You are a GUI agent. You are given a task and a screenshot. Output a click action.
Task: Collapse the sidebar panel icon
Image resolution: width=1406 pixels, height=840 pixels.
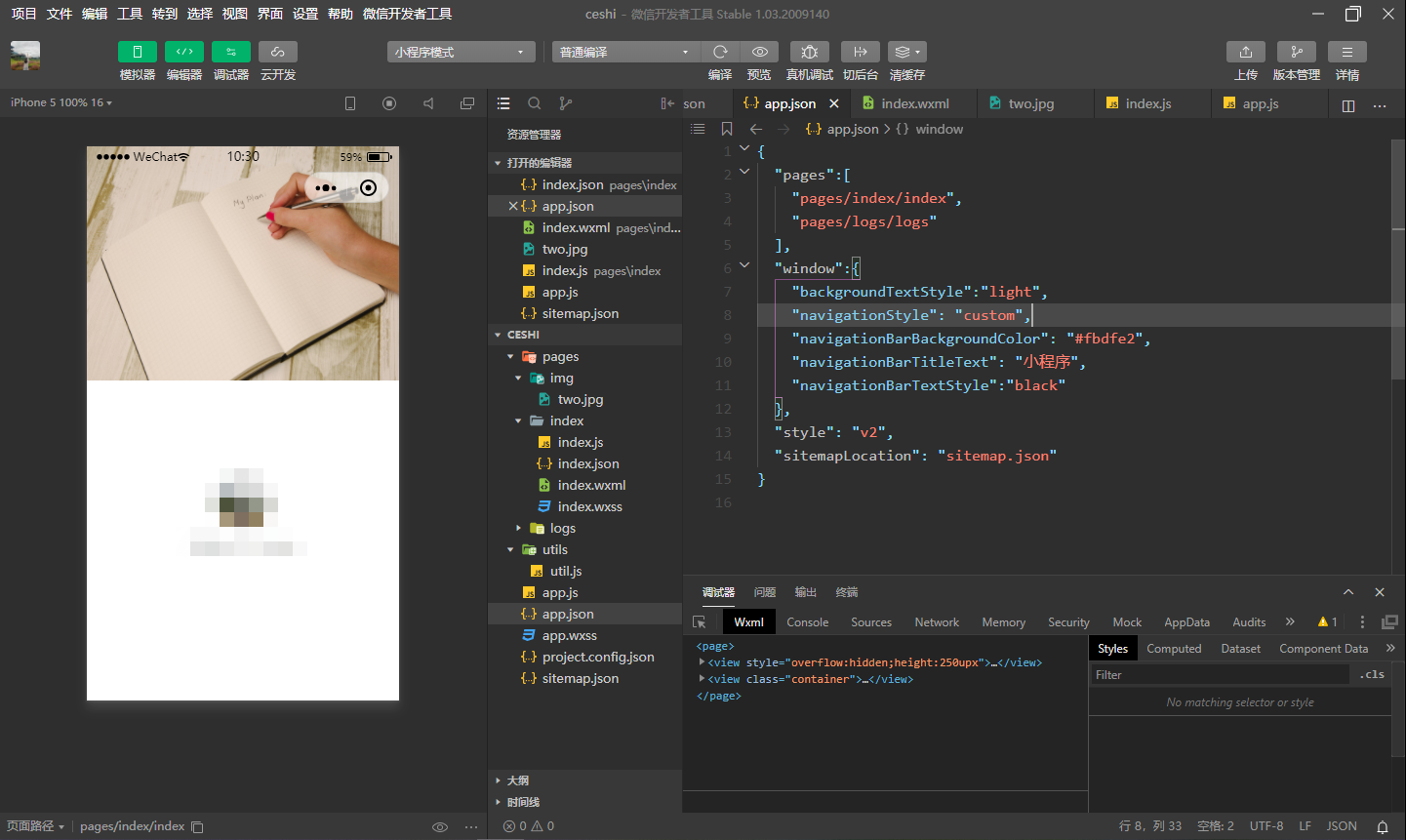(667, 103)
